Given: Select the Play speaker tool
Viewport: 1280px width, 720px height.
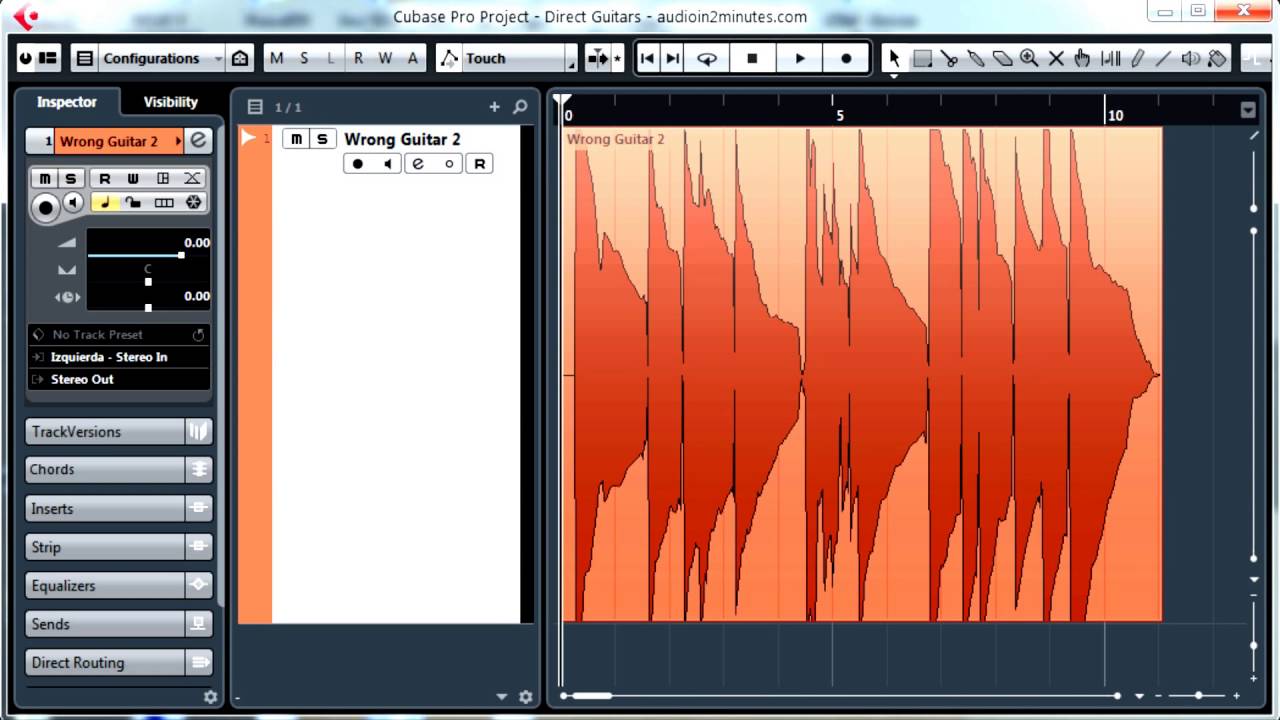Looking at the screenshot, I should (x=1190, y=58).
